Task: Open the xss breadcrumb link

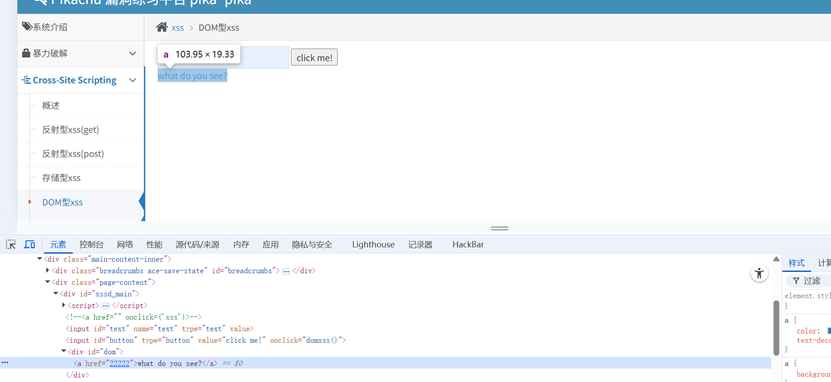Action: click(x=178, y=28)
